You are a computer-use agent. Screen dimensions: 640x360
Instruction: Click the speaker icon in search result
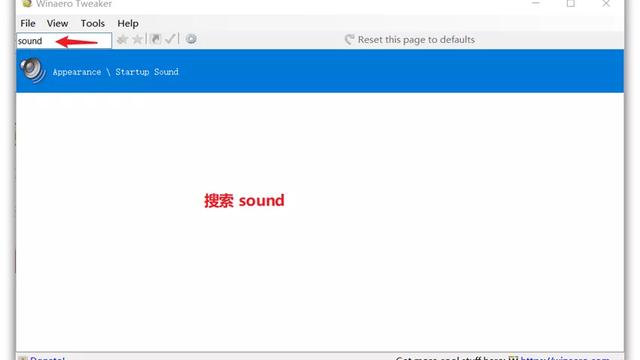pyautogui.click(x=33, y=70)
